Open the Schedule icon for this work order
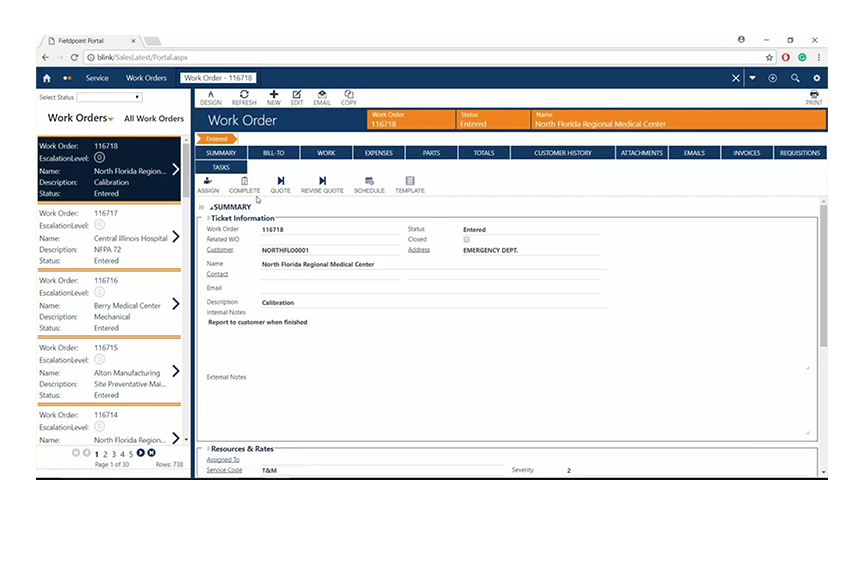The width and height of the screenshot is (864, 582). (x=369, y=184)
